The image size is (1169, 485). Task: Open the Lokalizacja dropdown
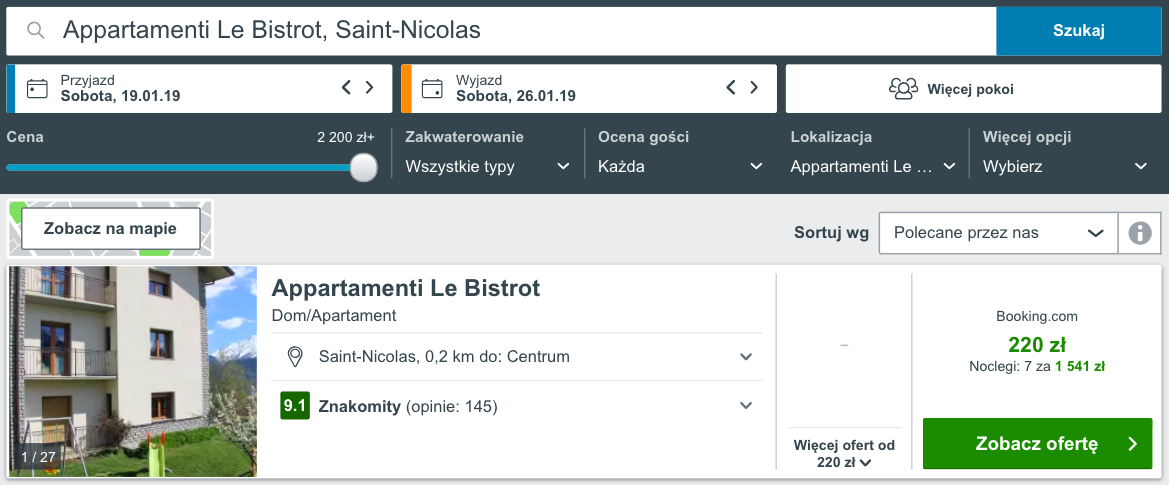tap(873, 166)
